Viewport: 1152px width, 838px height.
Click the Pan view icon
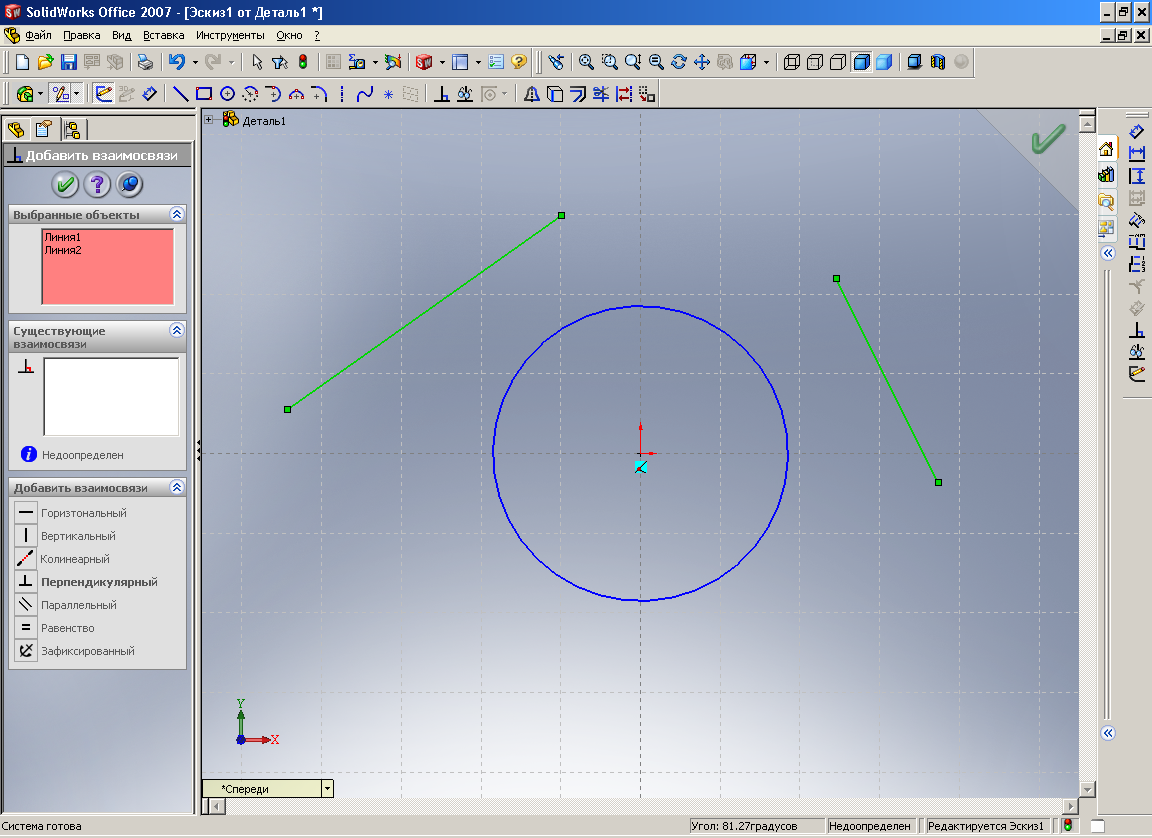pyautogui.click(x=701, y=62)
